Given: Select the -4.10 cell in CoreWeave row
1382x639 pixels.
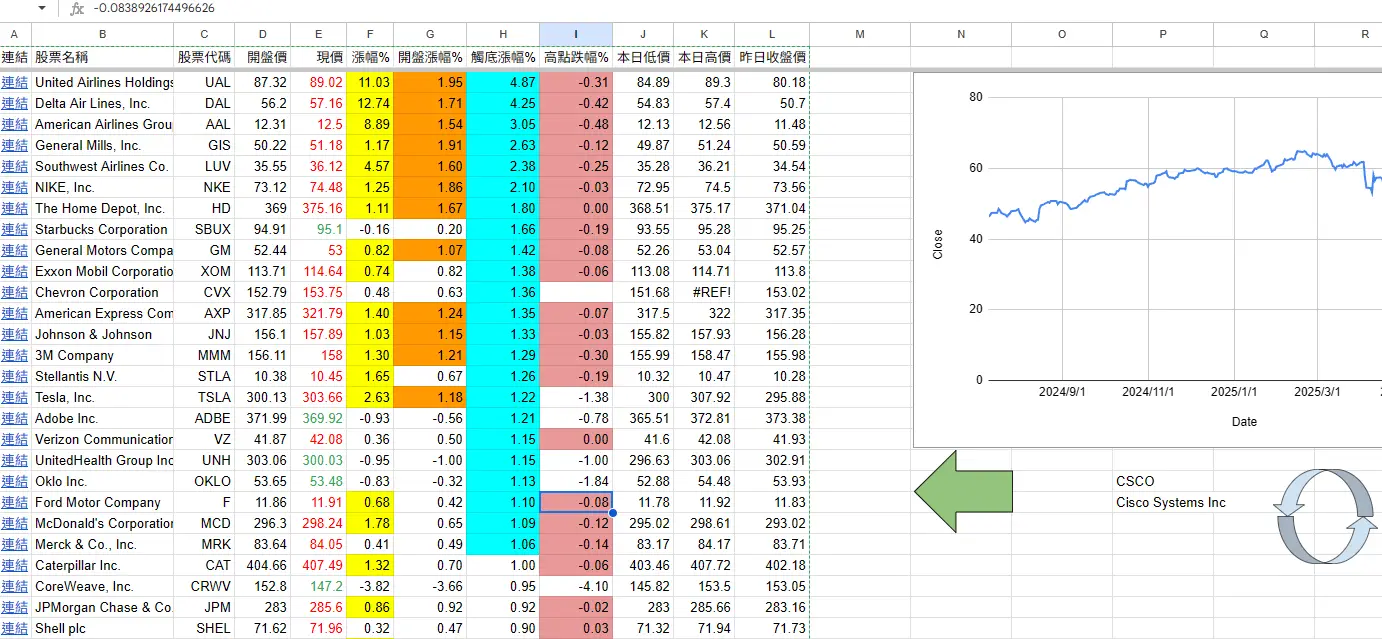Looking at the screenshot, I should click(x=576, y=586).
